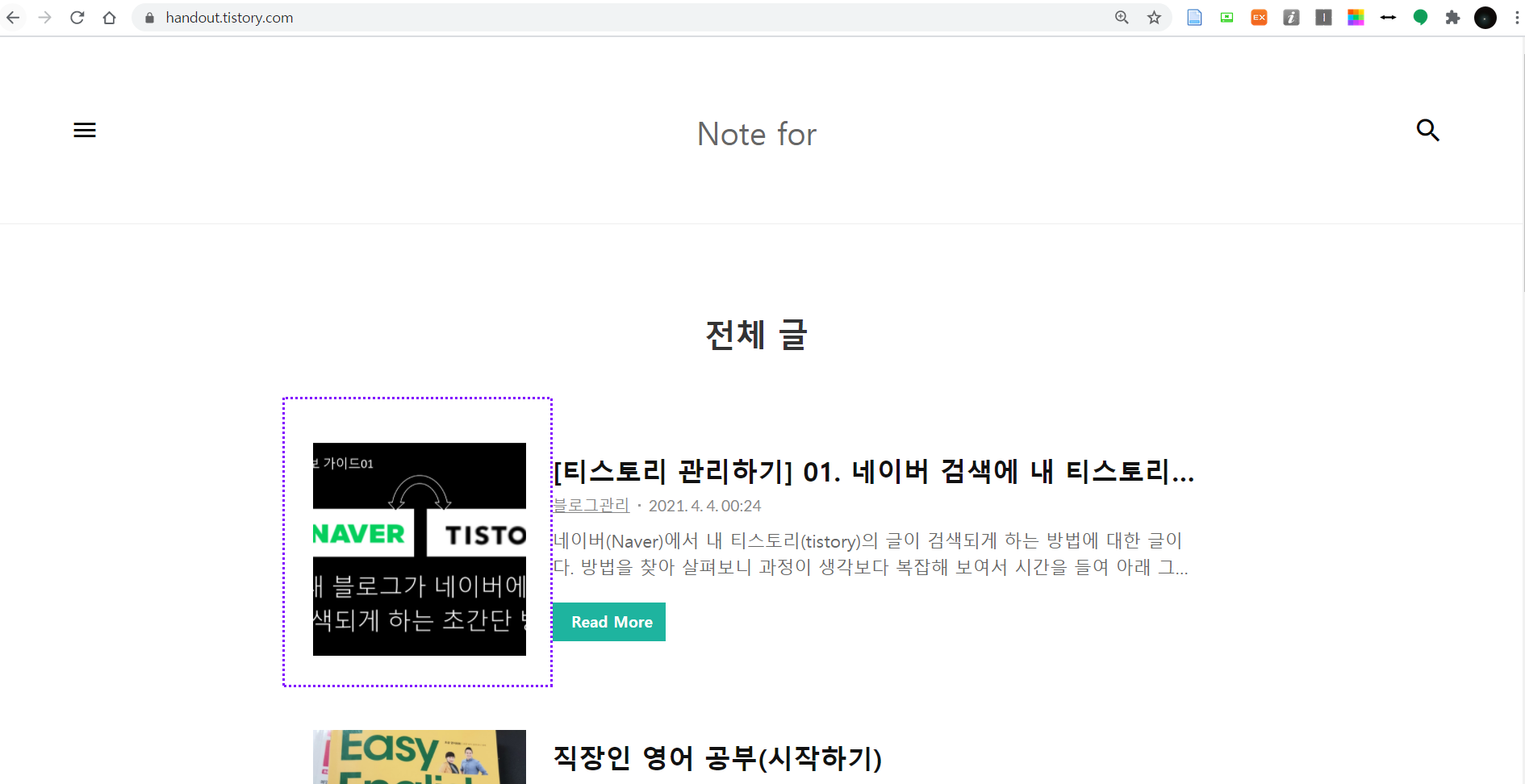This screenshot has height=784, width=1525.
Task: Click the post date 2021. 4. 4. 00:24
Action: click(705, 506)
